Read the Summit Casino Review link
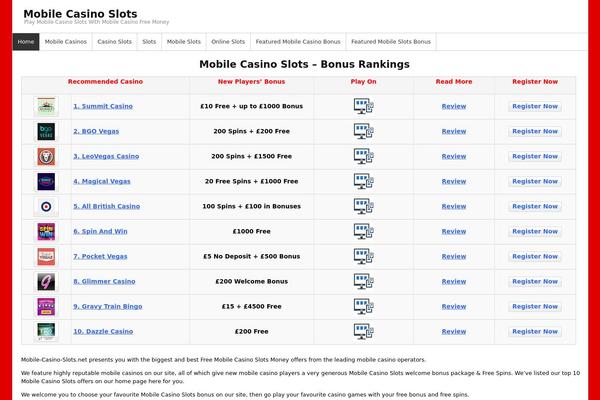 [454, 106]
